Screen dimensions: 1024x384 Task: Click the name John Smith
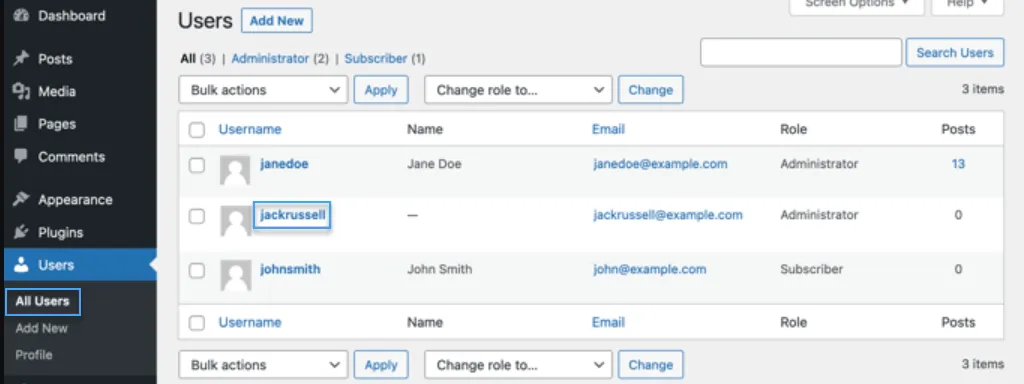440,269
